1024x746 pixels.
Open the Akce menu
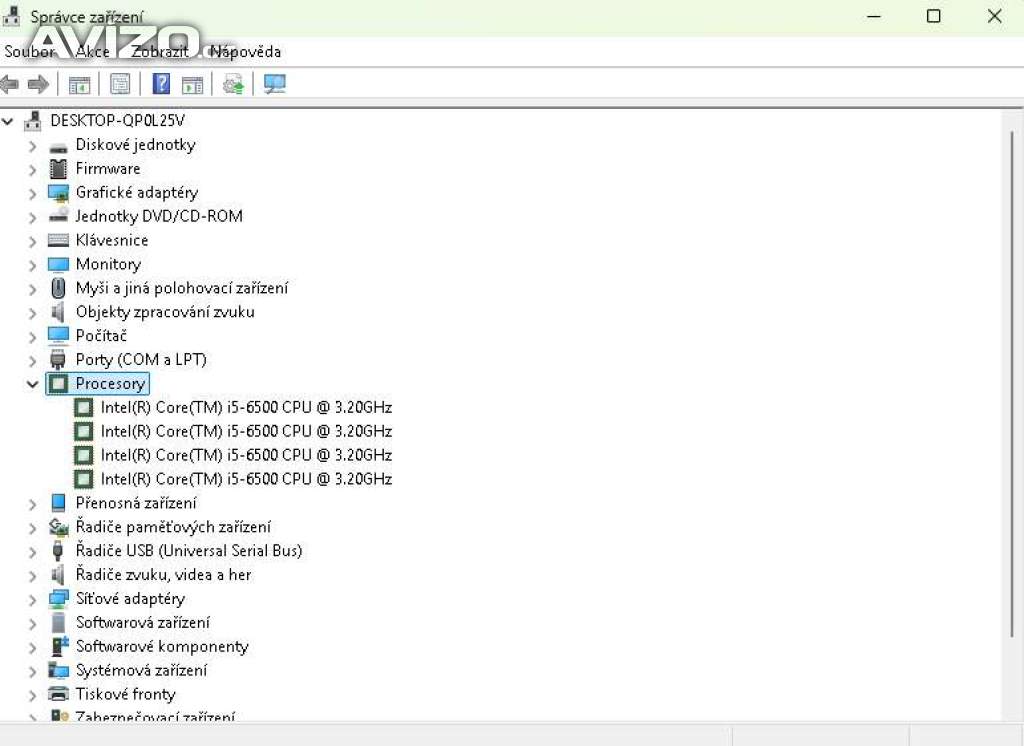pos(92,52)
